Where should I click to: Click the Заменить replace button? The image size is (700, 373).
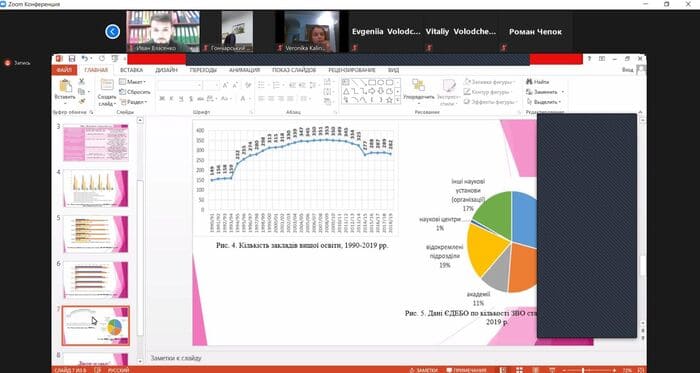click(x=545, y=92)
